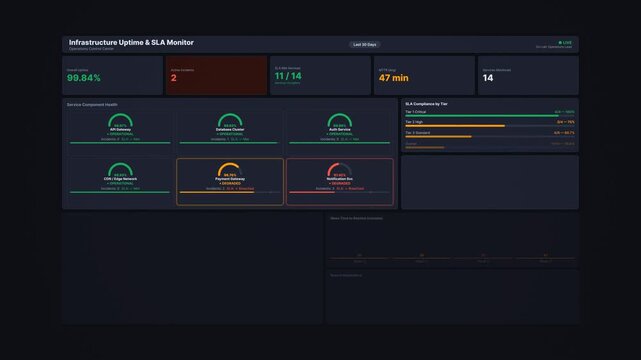Click the CDN / Edge Network uptime gauge
Image resolution: width=641 pixels, height=360 pixels.
pyautogui.click(x=120, y=169)
